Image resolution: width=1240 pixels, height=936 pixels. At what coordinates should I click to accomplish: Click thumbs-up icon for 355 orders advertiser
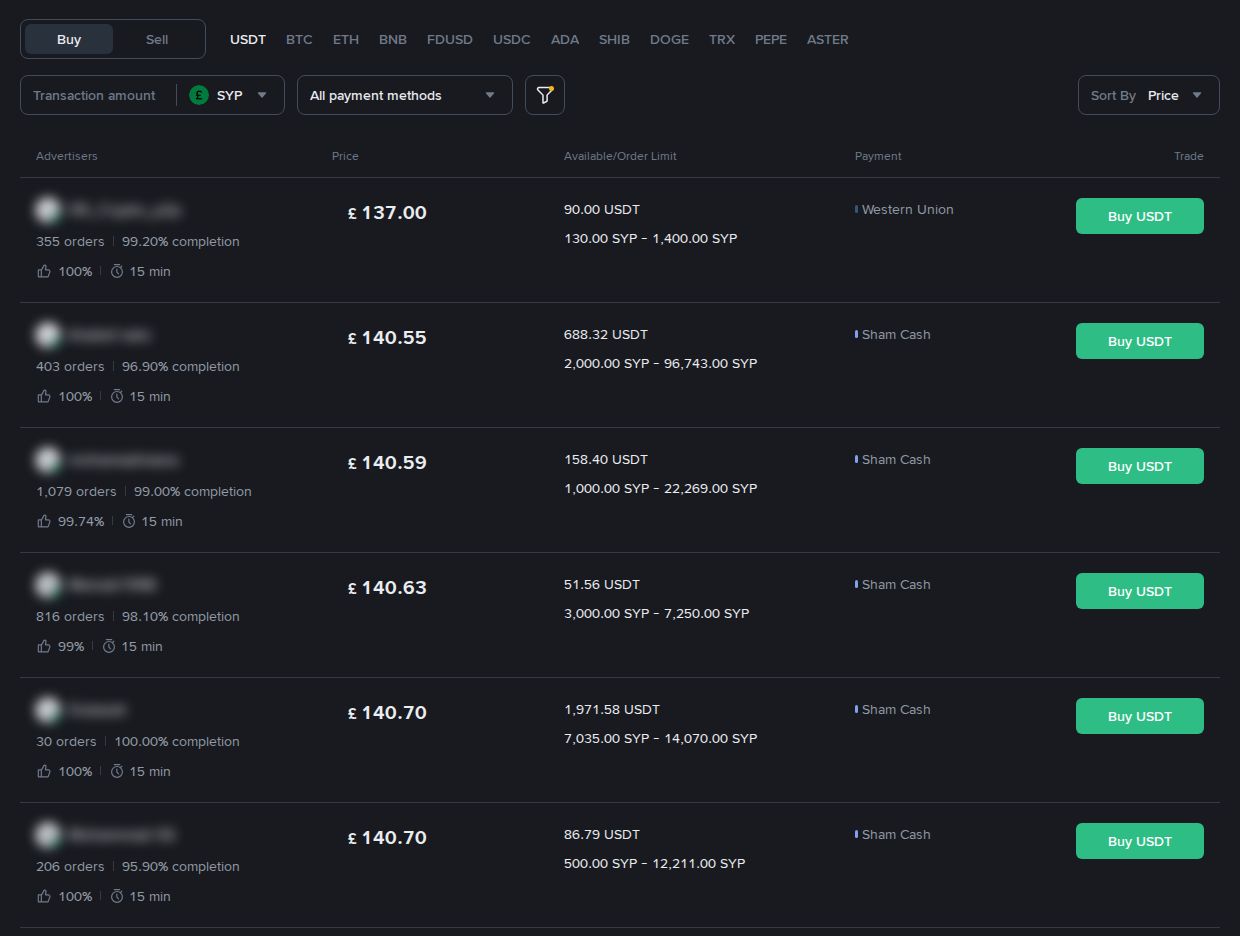(x=44, y=271)
